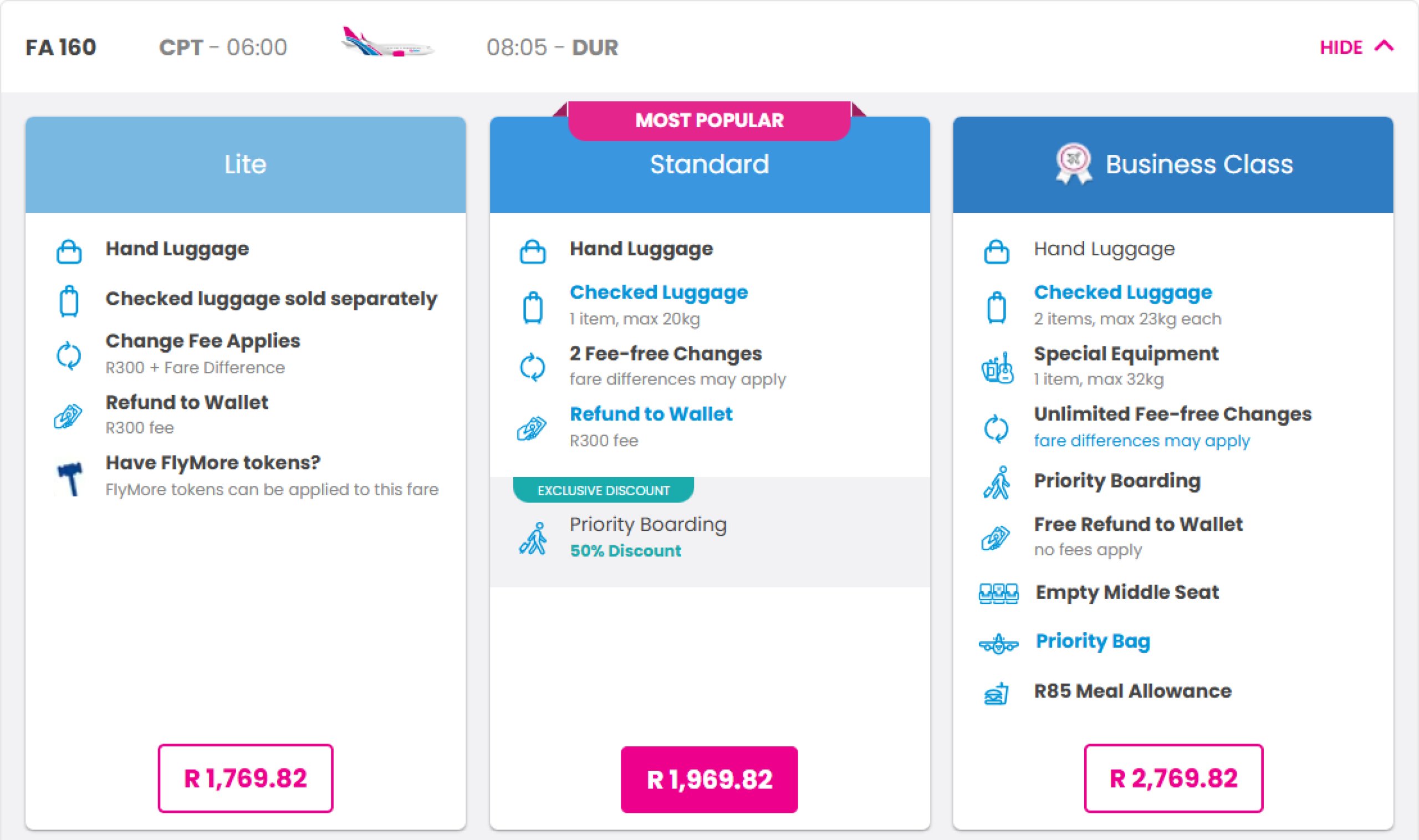
Task: Open the Standard Refund to Wallet link
Action: 651,414
